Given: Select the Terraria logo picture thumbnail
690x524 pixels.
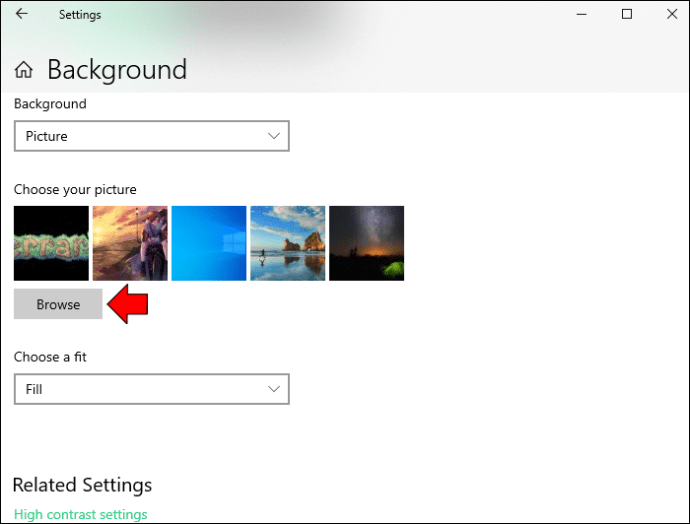Looking at the screenshot, I should 51,243.
